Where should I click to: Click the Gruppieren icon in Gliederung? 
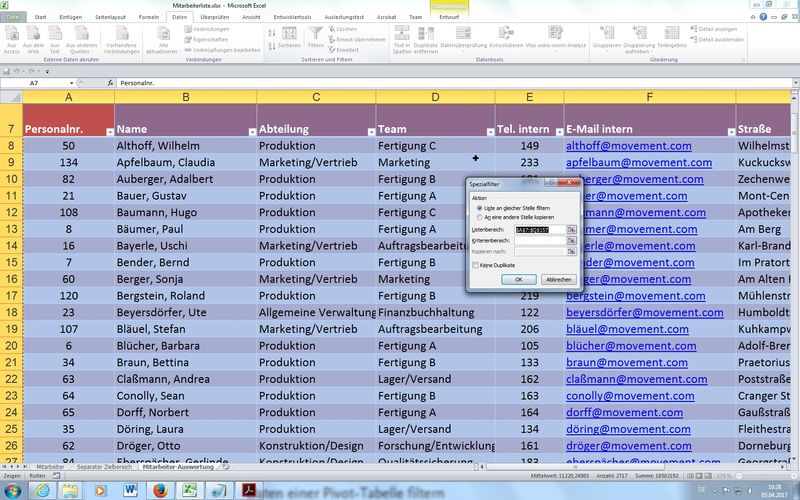point(606,38)
